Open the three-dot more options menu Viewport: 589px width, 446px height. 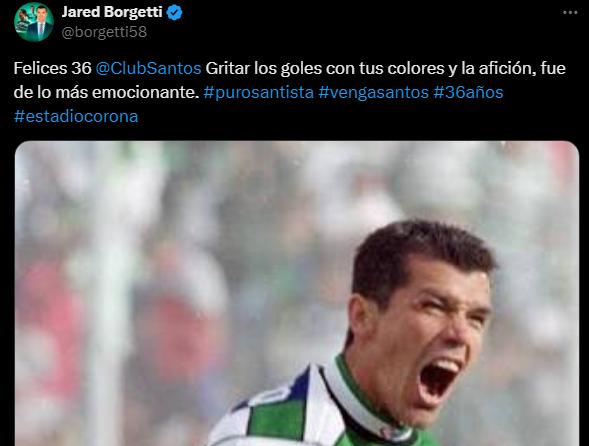[570, 12]
